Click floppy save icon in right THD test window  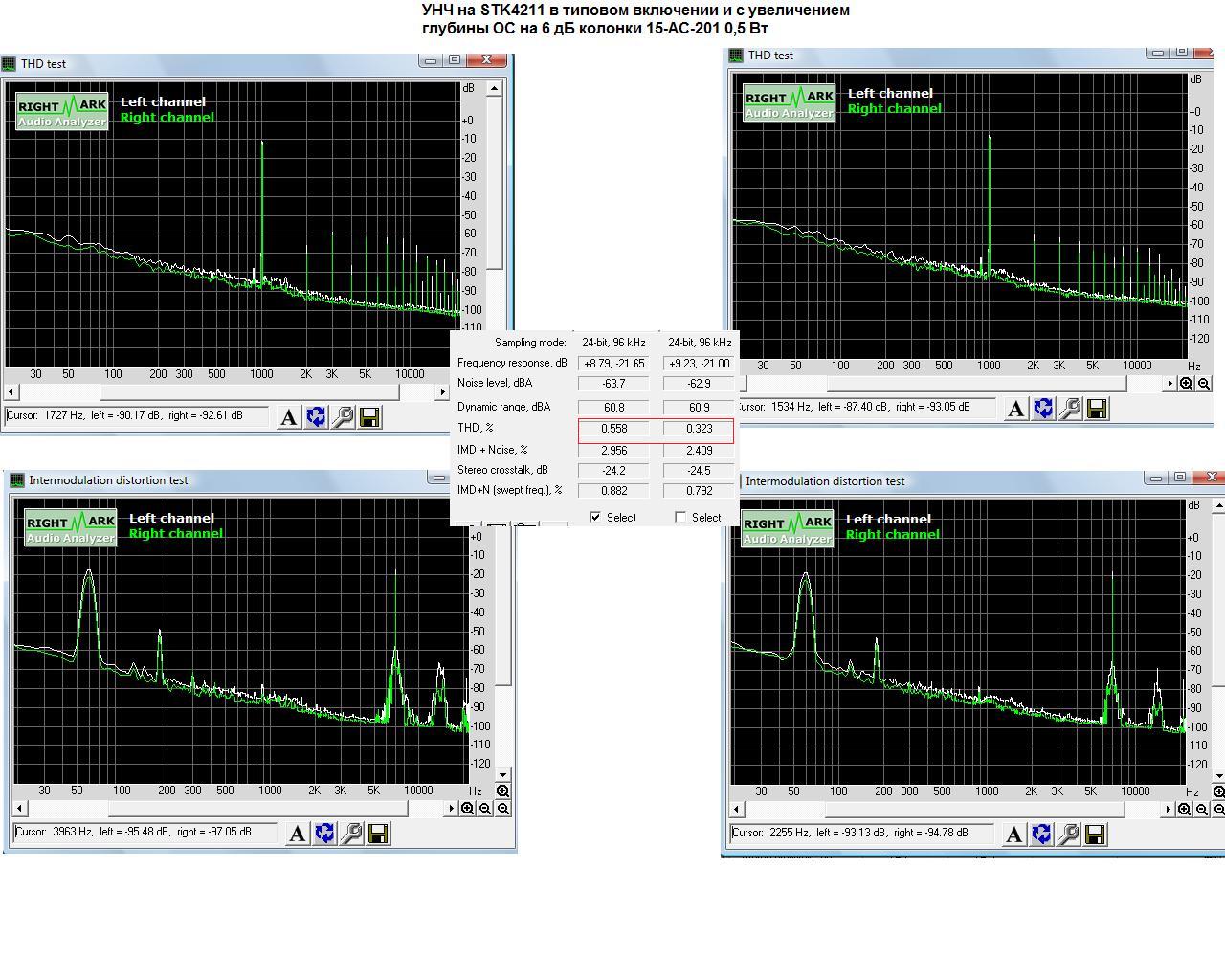pos(1097,409)
